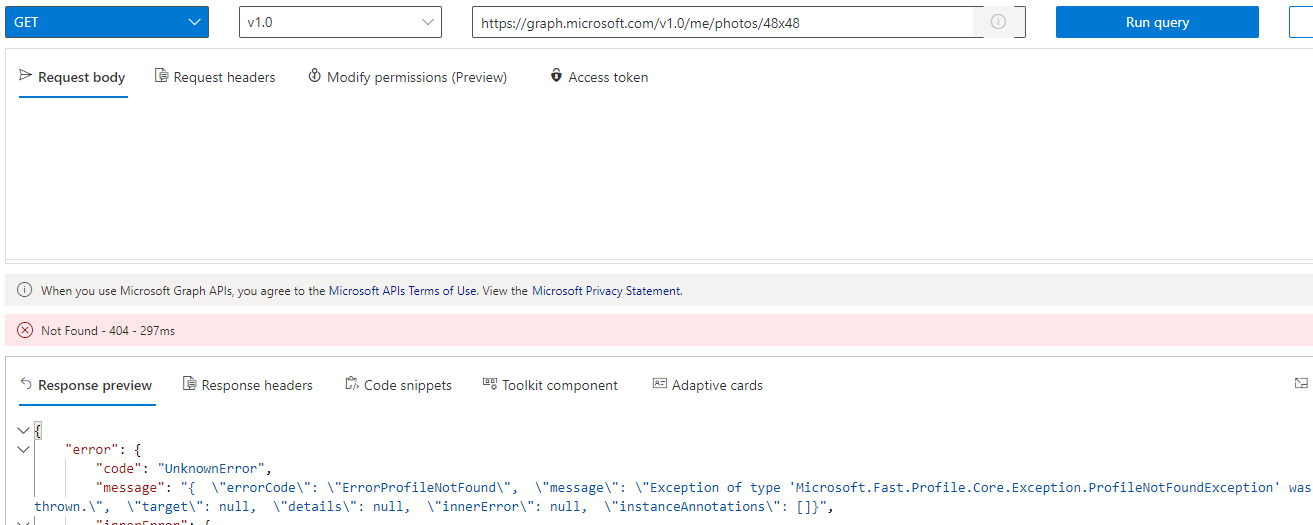Click the Modify permissions shield icon
Viewport: 1313px width, 525px height.
[x=315, y=76]
